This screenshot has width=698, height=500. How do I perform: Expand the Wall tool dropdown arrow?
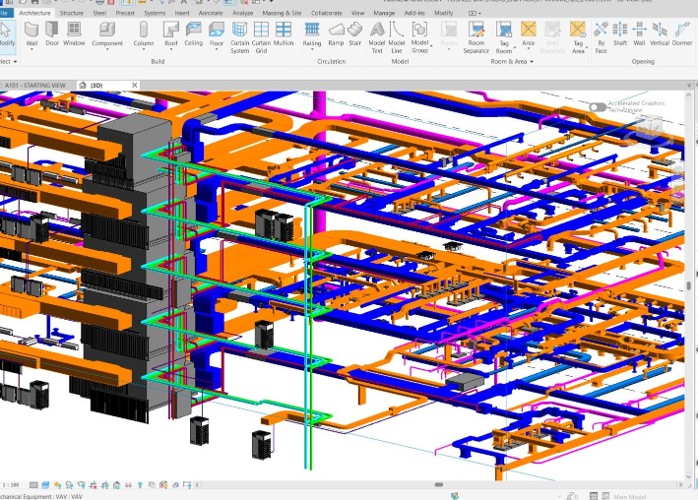(32, 49)
